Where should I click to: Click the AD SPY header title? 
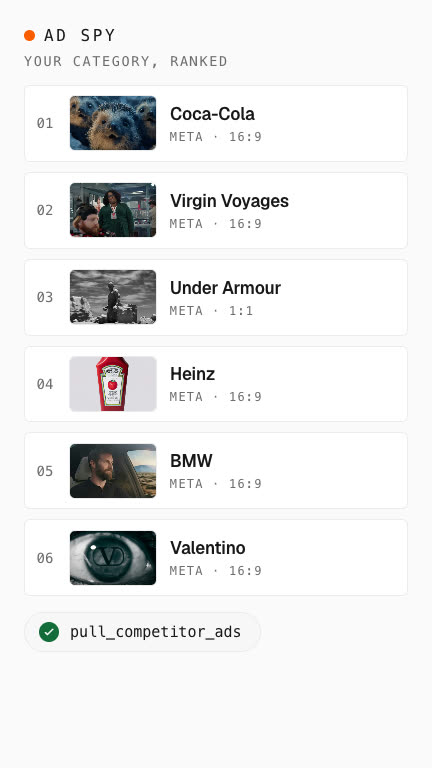coord(80,35)
